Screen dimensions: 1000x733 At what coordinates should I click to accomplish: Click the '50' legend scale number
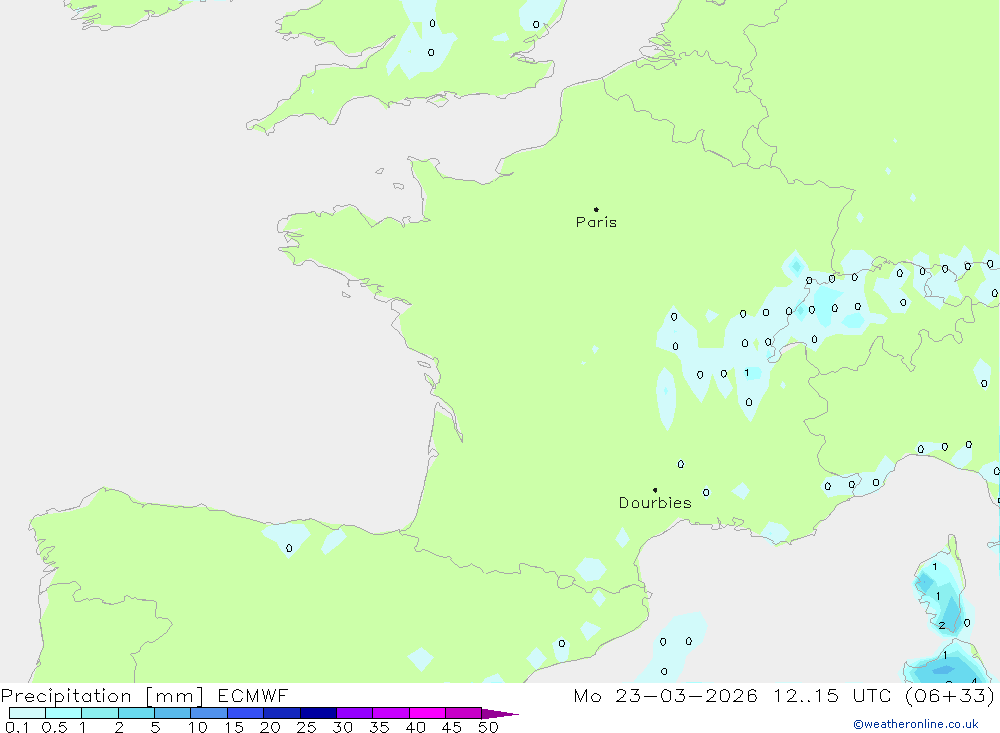pos(488,727)
